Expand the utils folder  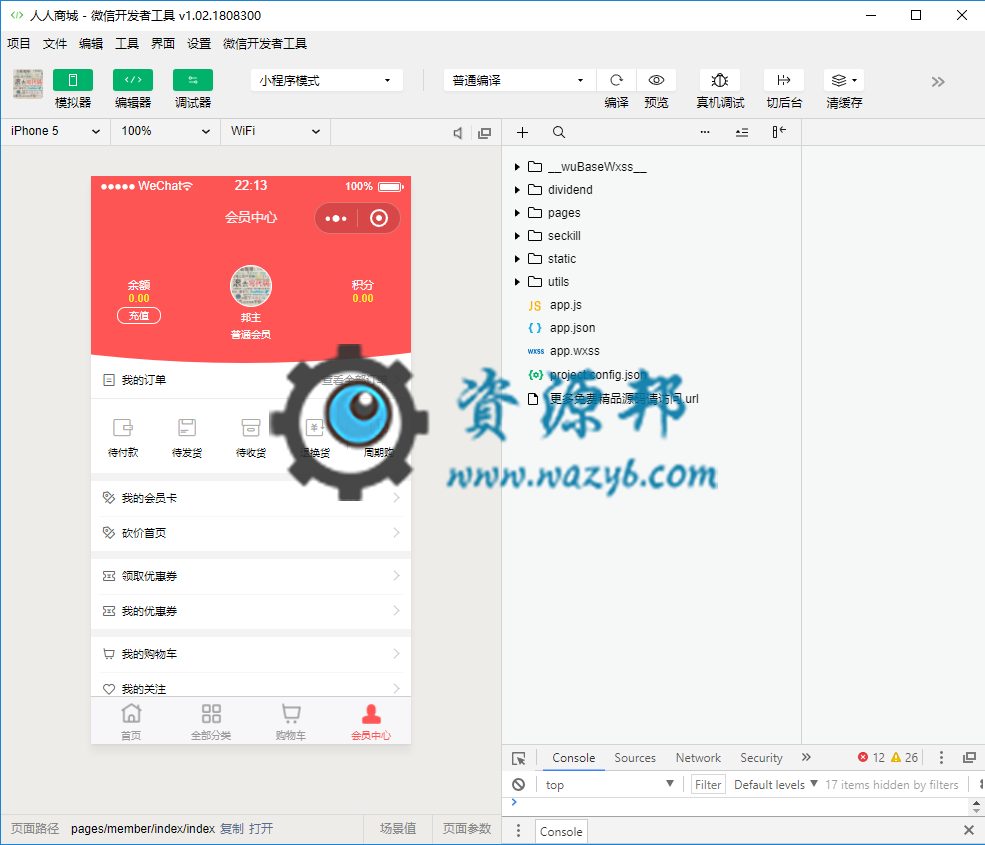click(517, 281)
